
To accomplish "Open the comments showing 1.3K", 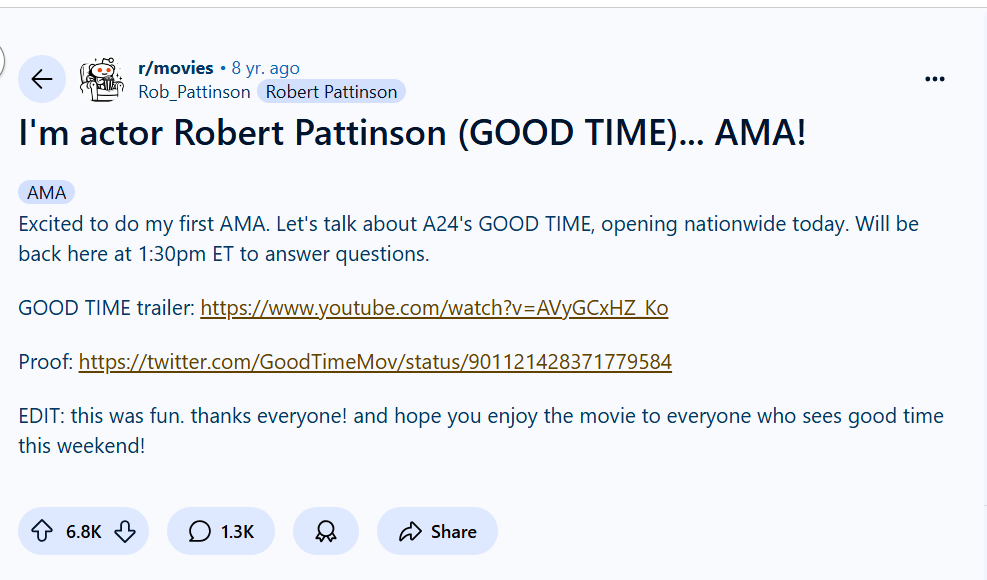I will point(221,531).
